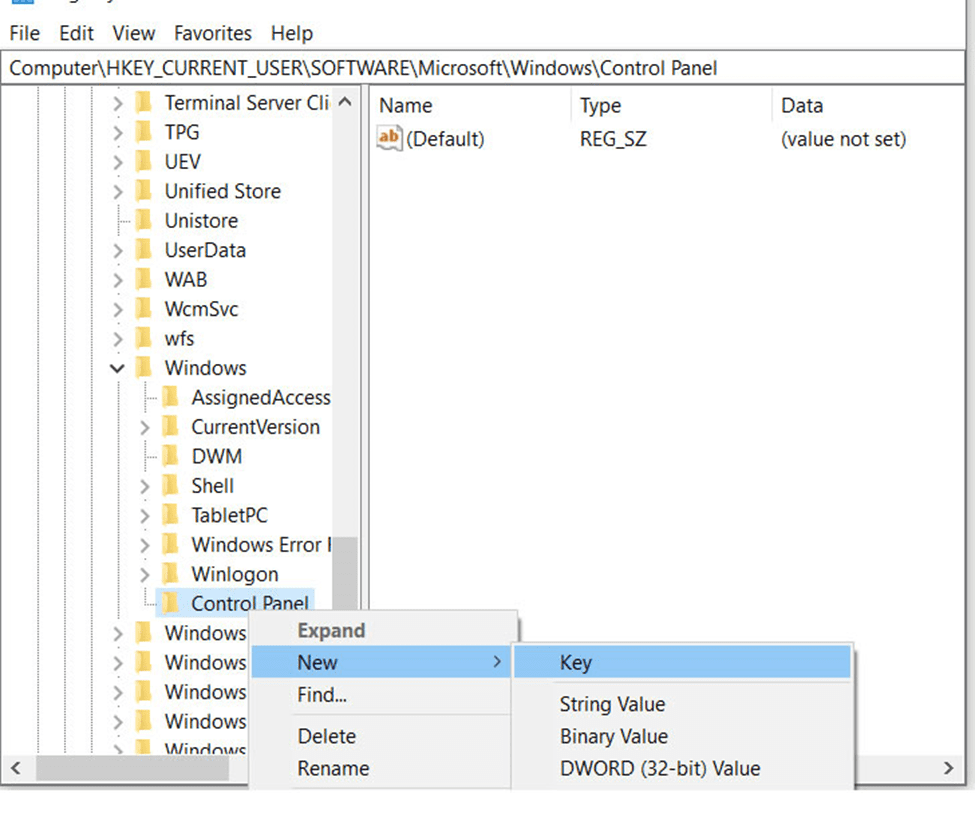Expand the CurrentVersion key
Screen dimensions: 975x829
tap(145, 427)
